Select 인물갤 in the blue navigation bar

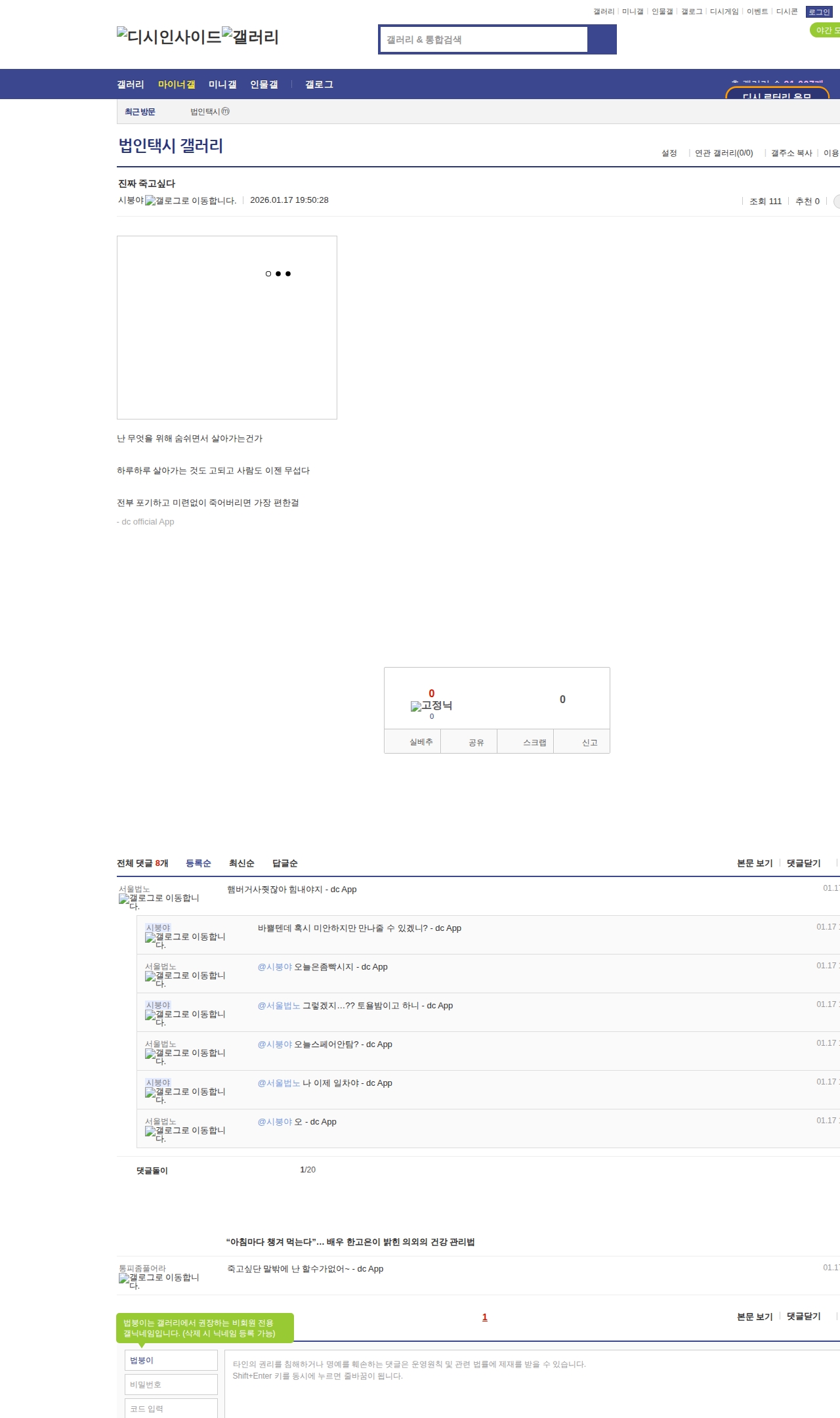264,85
